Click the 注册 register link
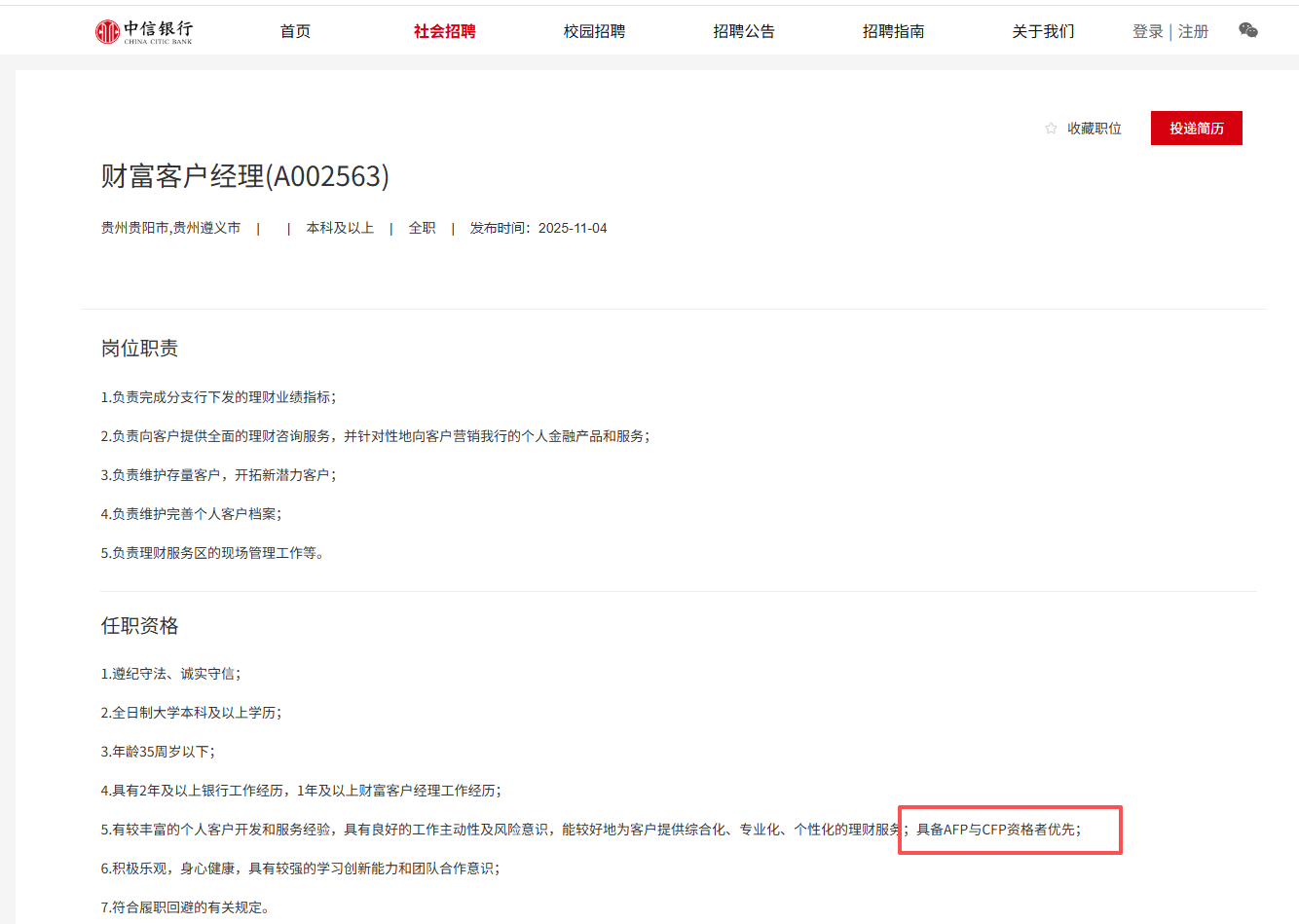The image size is (1299, 924). pyautogui.click(x=1193, y=31)
